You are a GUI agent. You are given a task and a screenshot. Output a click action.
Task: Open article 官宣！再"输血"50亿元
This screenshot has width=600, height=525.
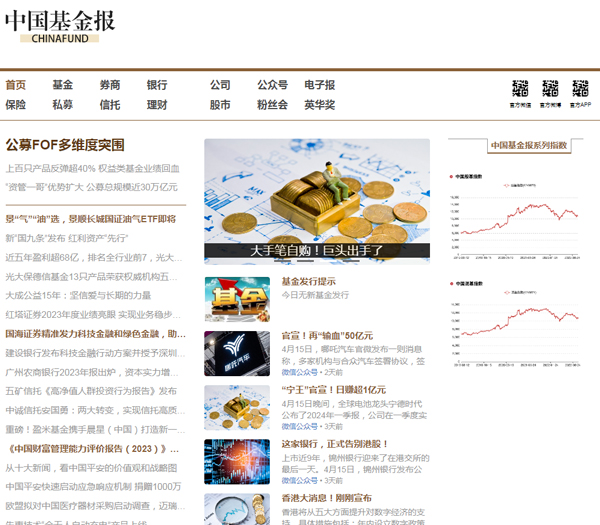(x=327, y=336)
